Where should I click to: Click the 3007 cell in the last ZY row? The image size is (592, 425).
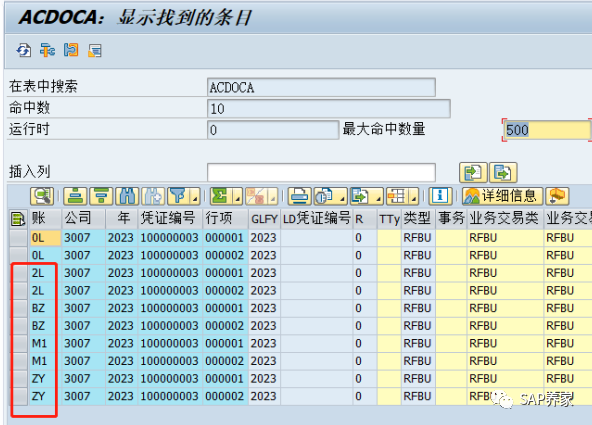[84, 396]
